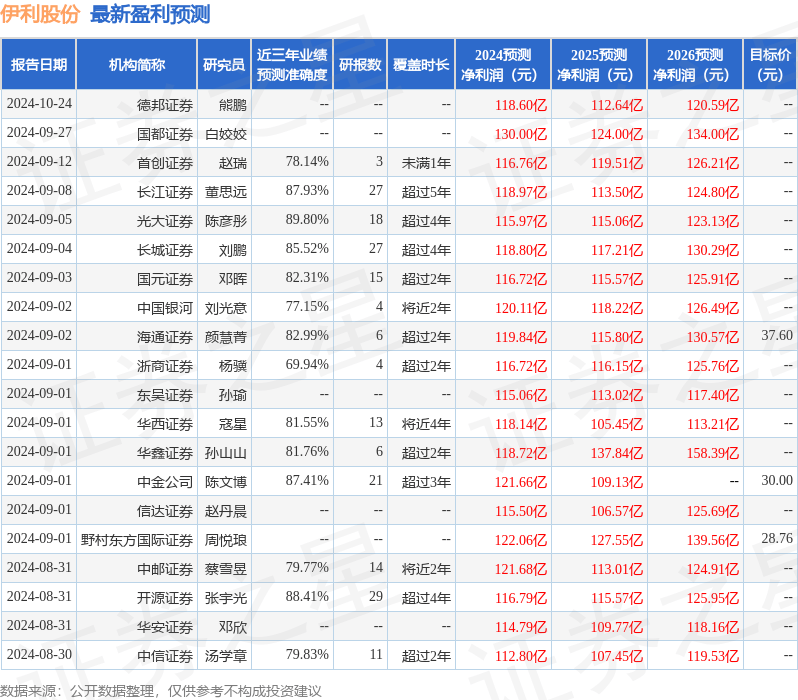Click the 机构简称 column header
The height and width of the screenshot is (700, 798).
[136, 65]
